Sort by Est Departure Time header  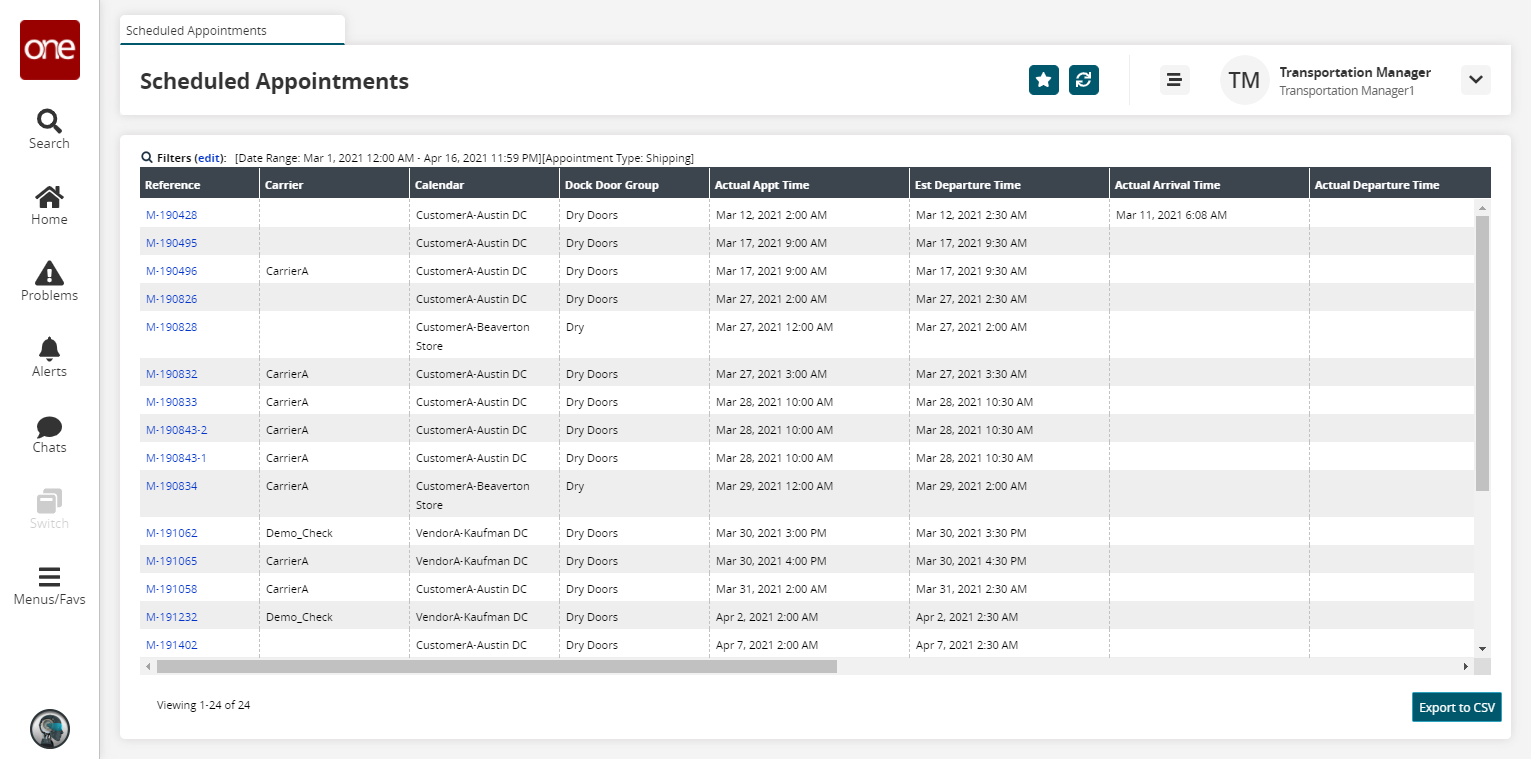click(1010, 185)
